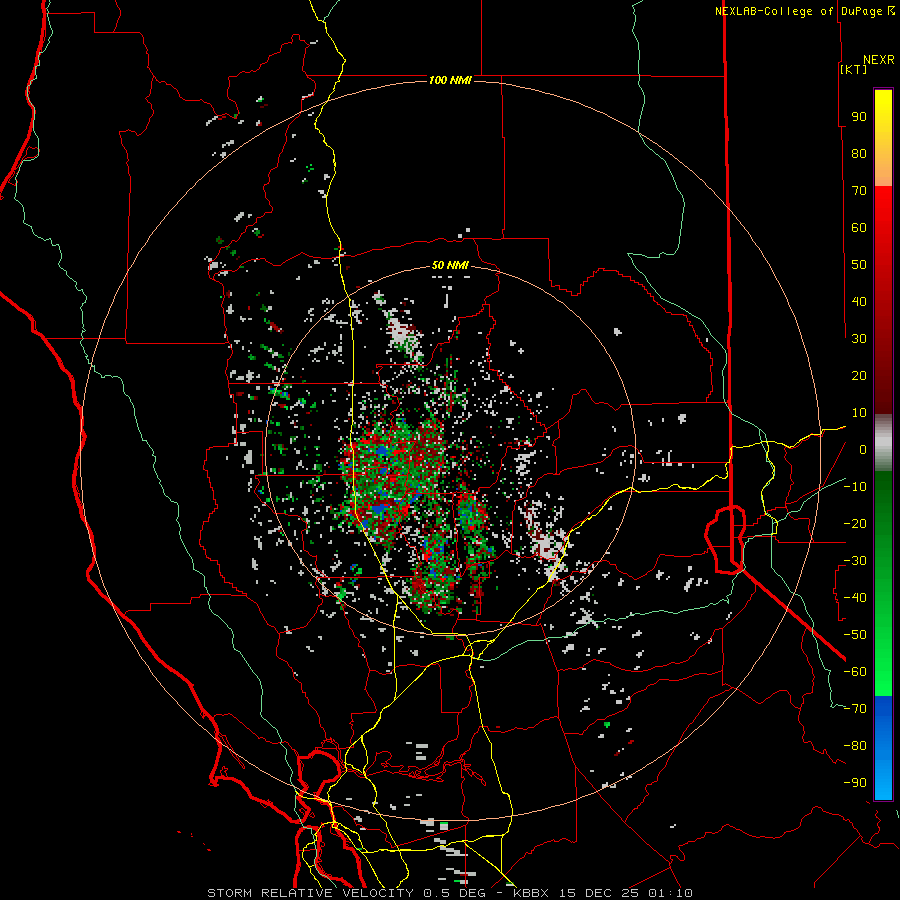Click the positive 40 scale value
This screenshot has width=900, height=900.
pos(859,301)
